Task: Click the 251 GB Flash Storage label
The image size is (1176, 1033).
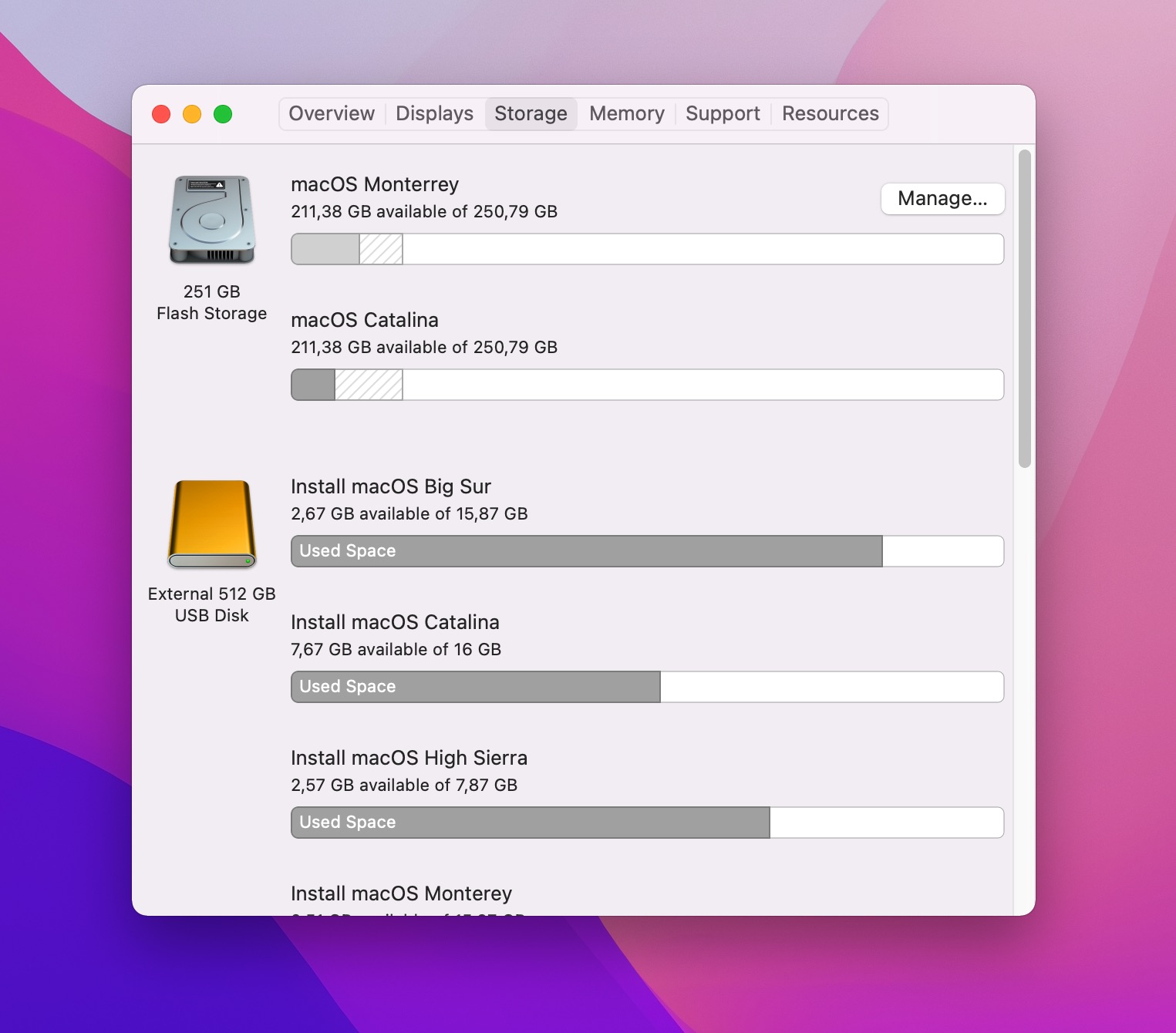Action: coord(212,303)
